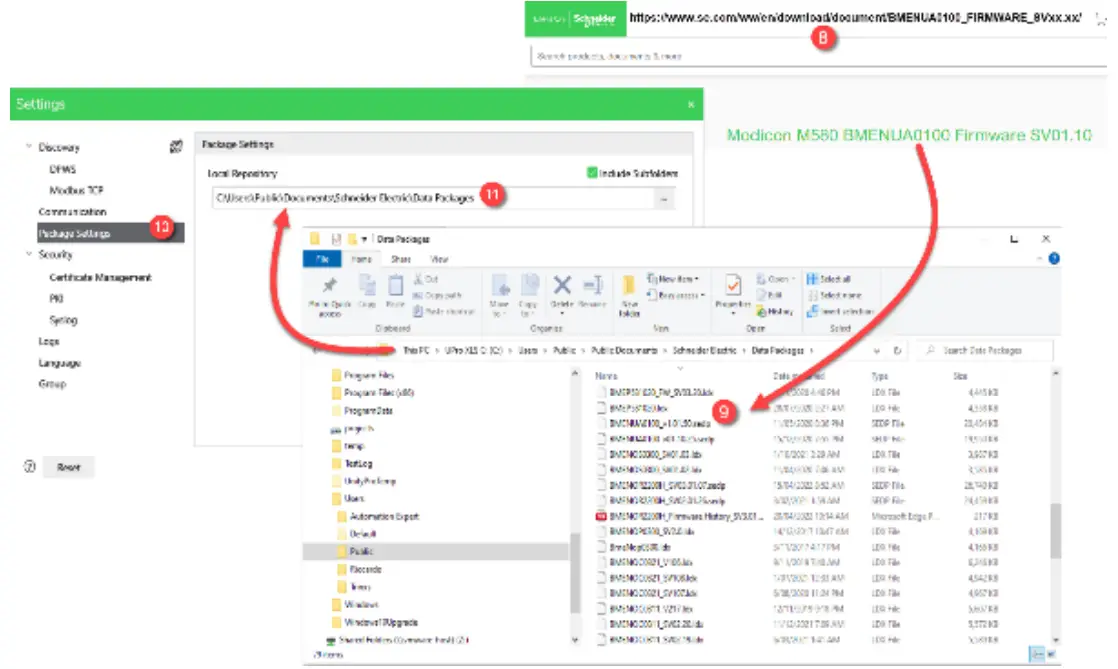The image size is (1118, 669).
Task: Click Select all in the ribbon
Action: pyautogui.click(x=829, y=279)
